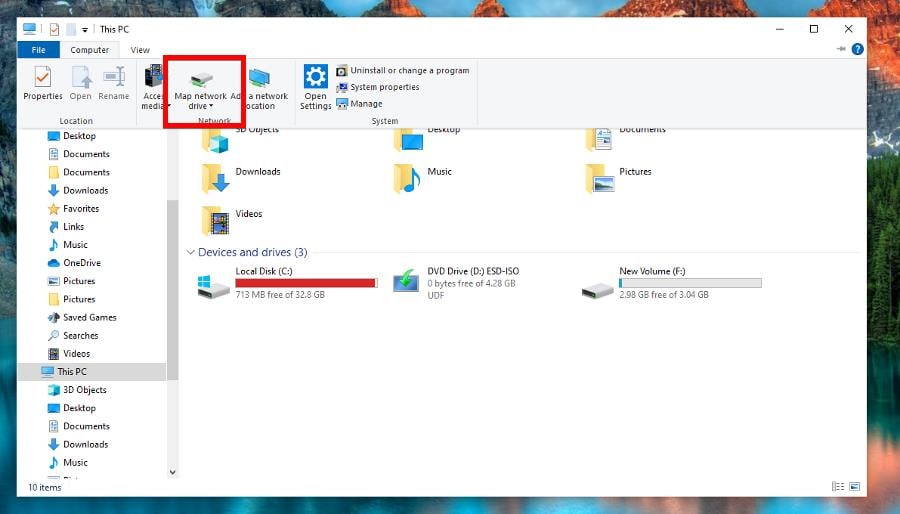Open the File tab
The height and width of the screenshot is (514, 900).
pyautogui.click(x=38, y=50)
